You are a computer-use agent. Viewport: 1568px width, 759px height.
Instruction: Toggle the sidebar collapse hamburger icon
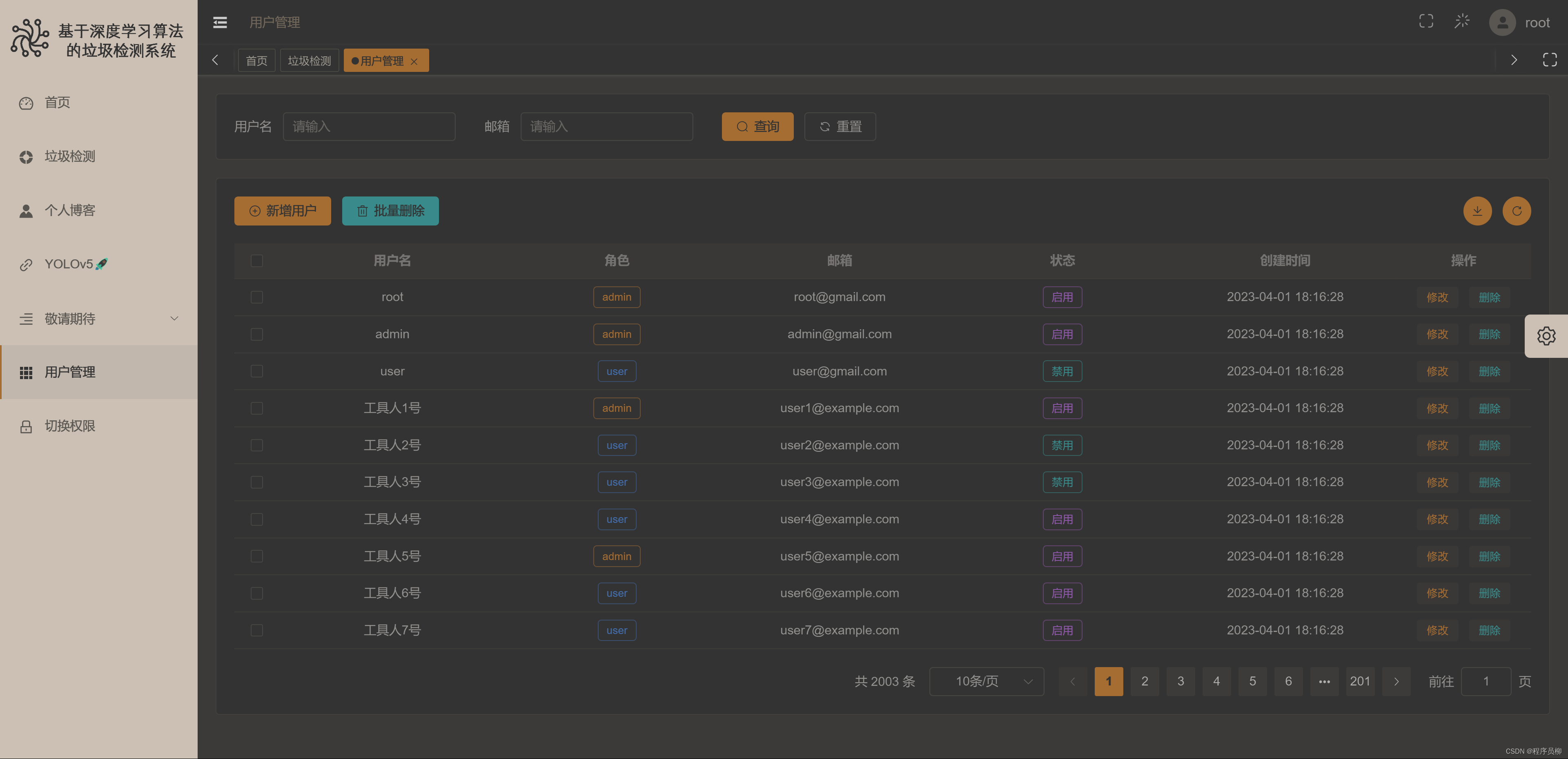click(220, 22)
